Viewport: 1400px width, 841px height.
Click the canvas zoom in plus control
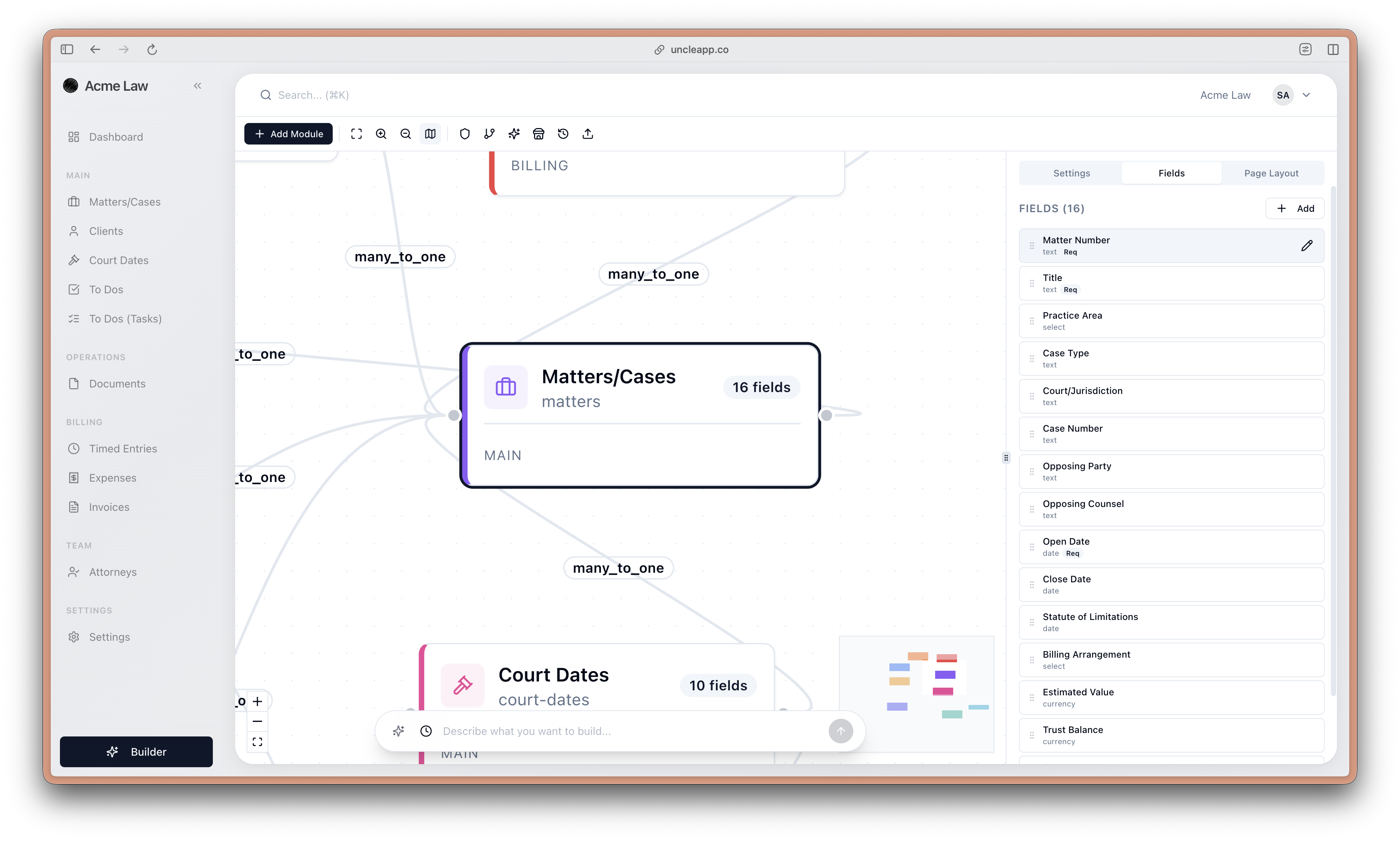[x=258, y=701]
